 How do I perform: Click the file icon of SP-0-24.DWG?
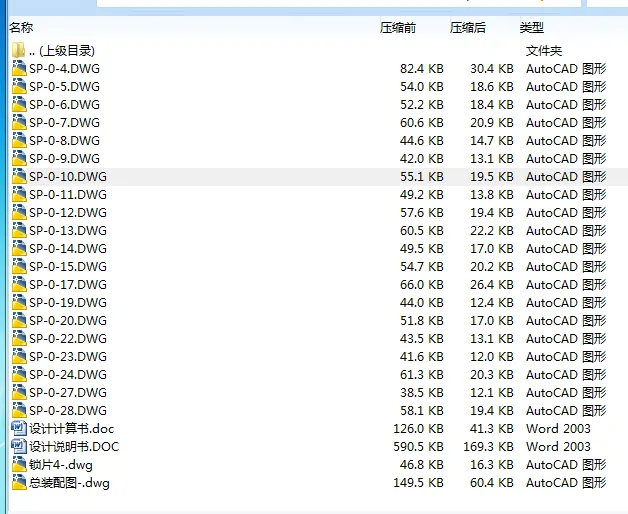pos(19,375)
